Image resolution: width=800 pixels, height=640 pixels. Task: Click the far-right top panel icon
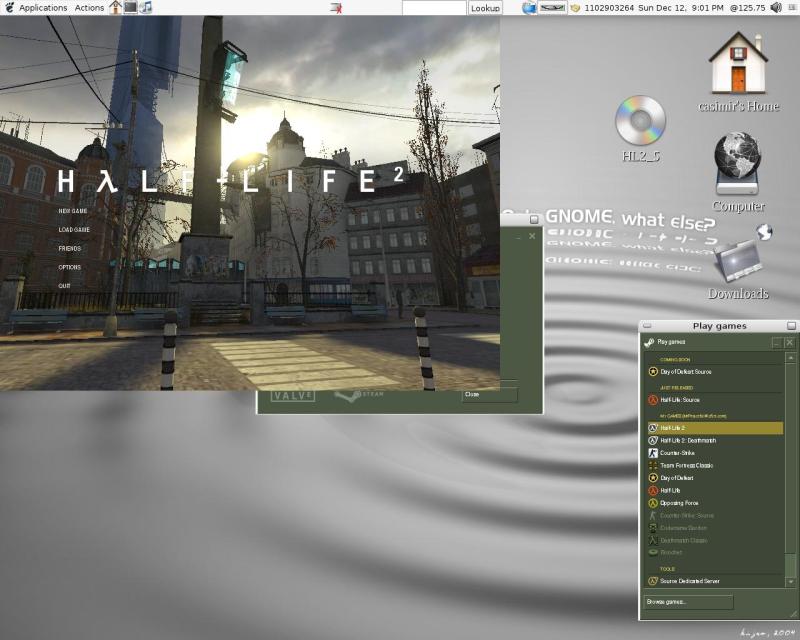click(x=792, y=8)
